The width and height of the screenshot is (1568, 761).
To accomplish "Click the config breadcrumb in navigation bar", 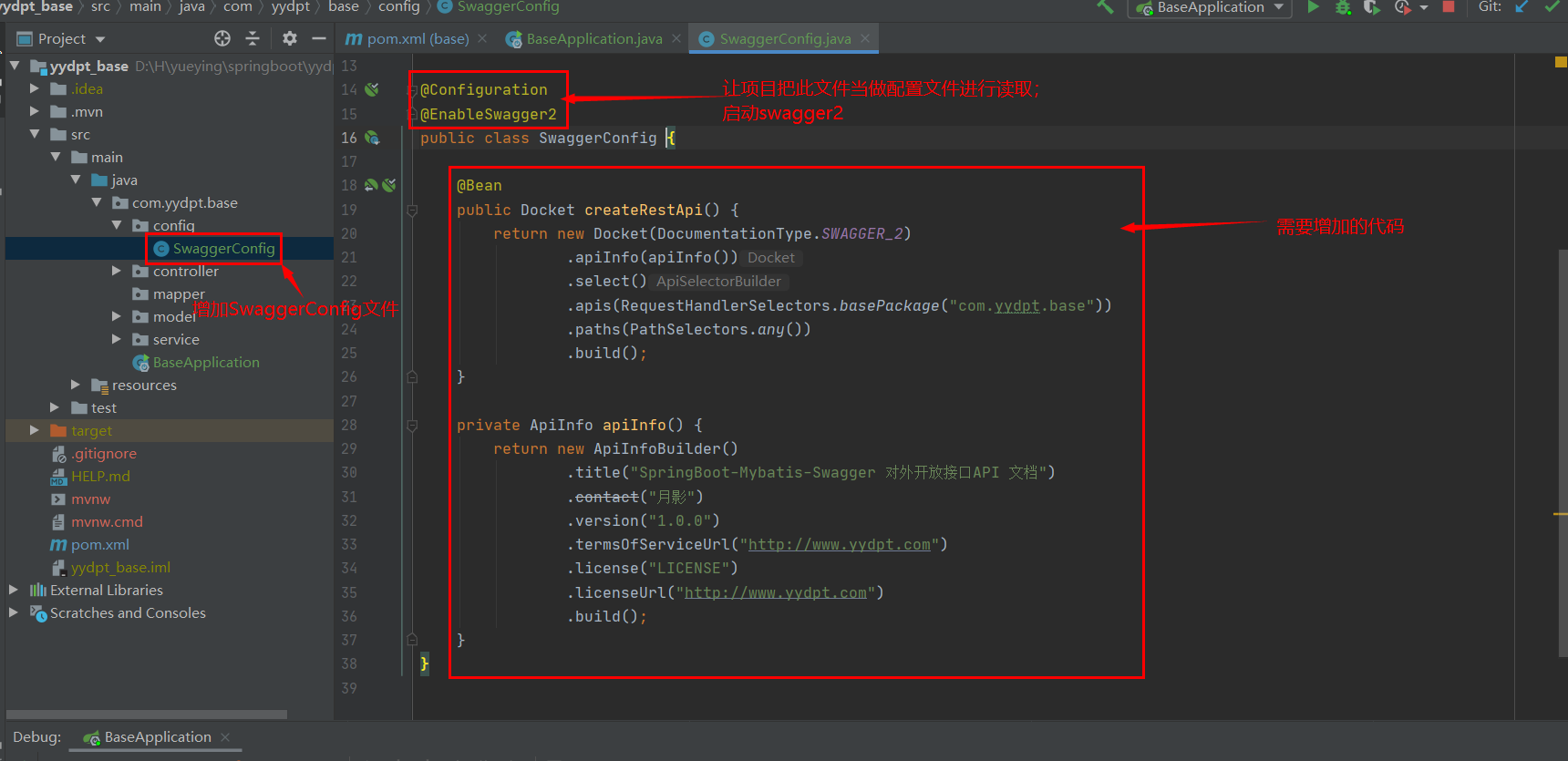I will pos(399,7).
